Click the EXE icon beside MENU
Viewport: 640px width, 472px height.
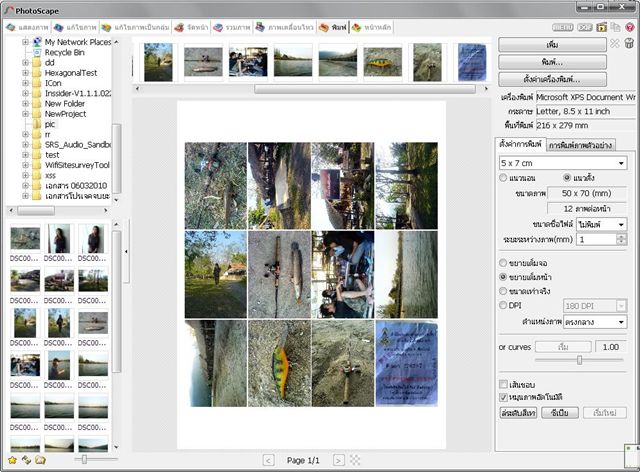(584, 27)
